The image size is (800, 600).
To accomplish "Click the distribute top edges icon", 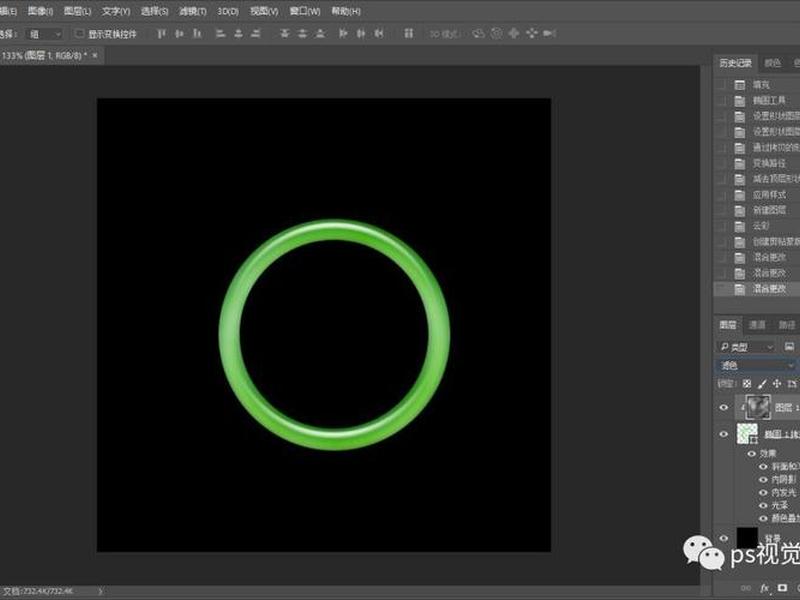I will click(x=285, y=34).
